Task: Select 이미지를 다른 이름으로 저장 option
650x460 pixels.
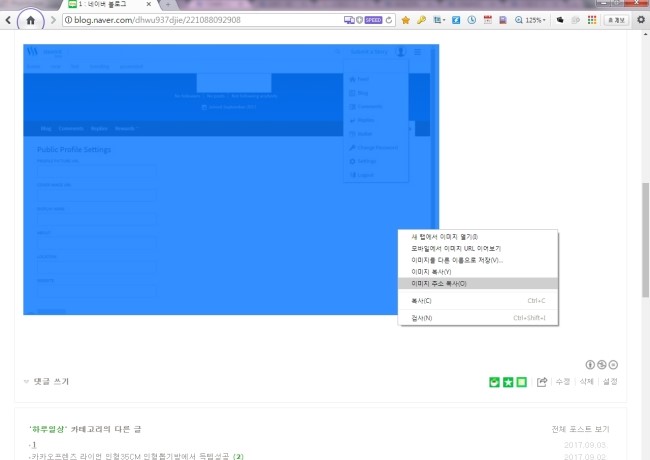Action: (457, 260)
